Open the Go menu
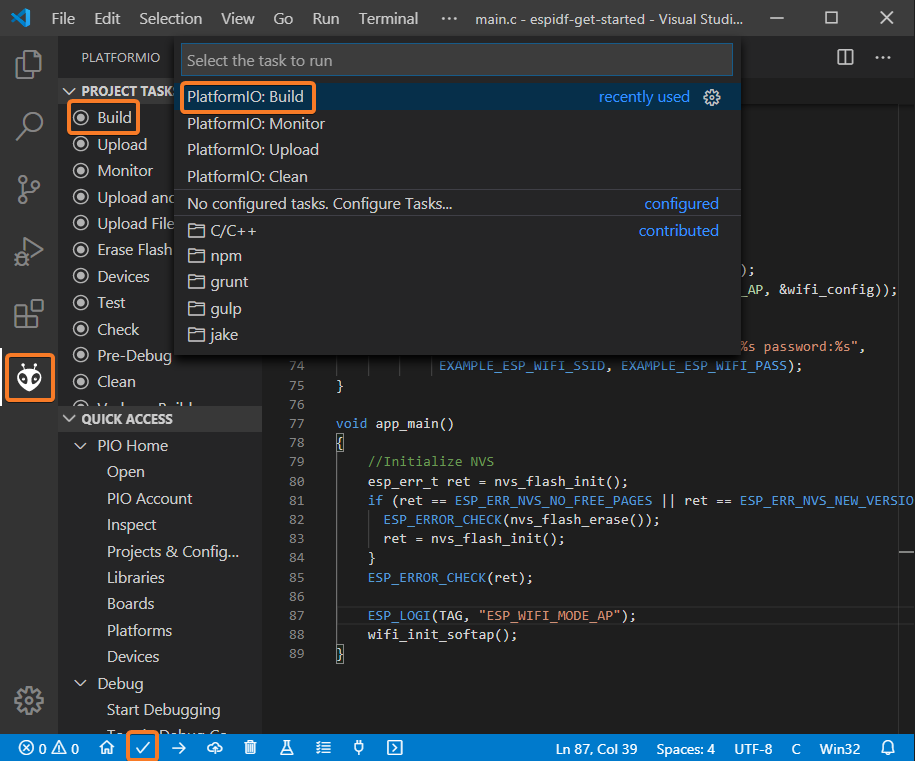This screenshot has width=915, height=761. [283, 19]
